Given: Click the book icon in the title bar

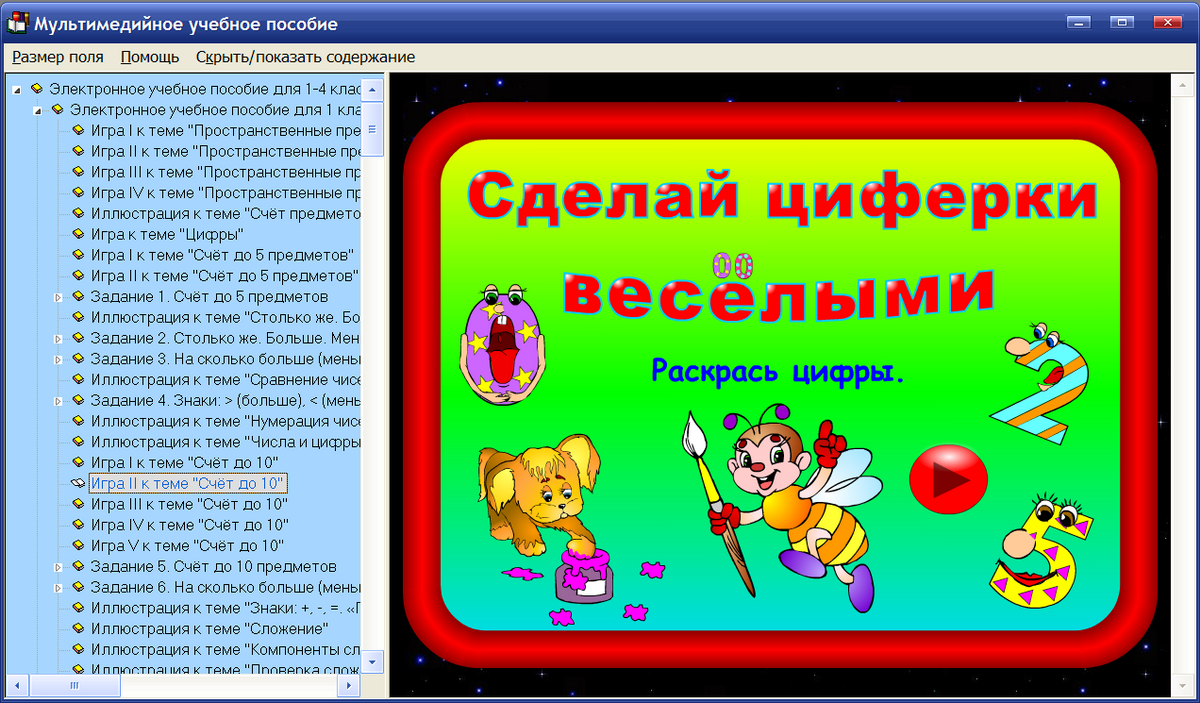Looking at the screenshot, I should click(x=16, y=22).
